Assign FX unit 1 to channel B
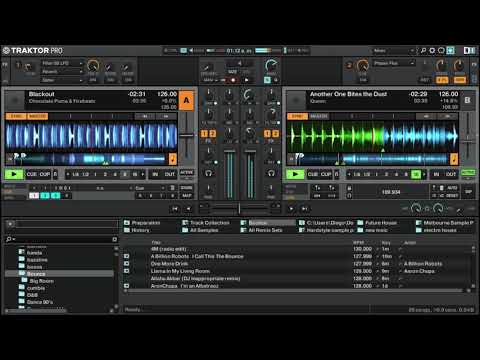 (x=267, y=134)
